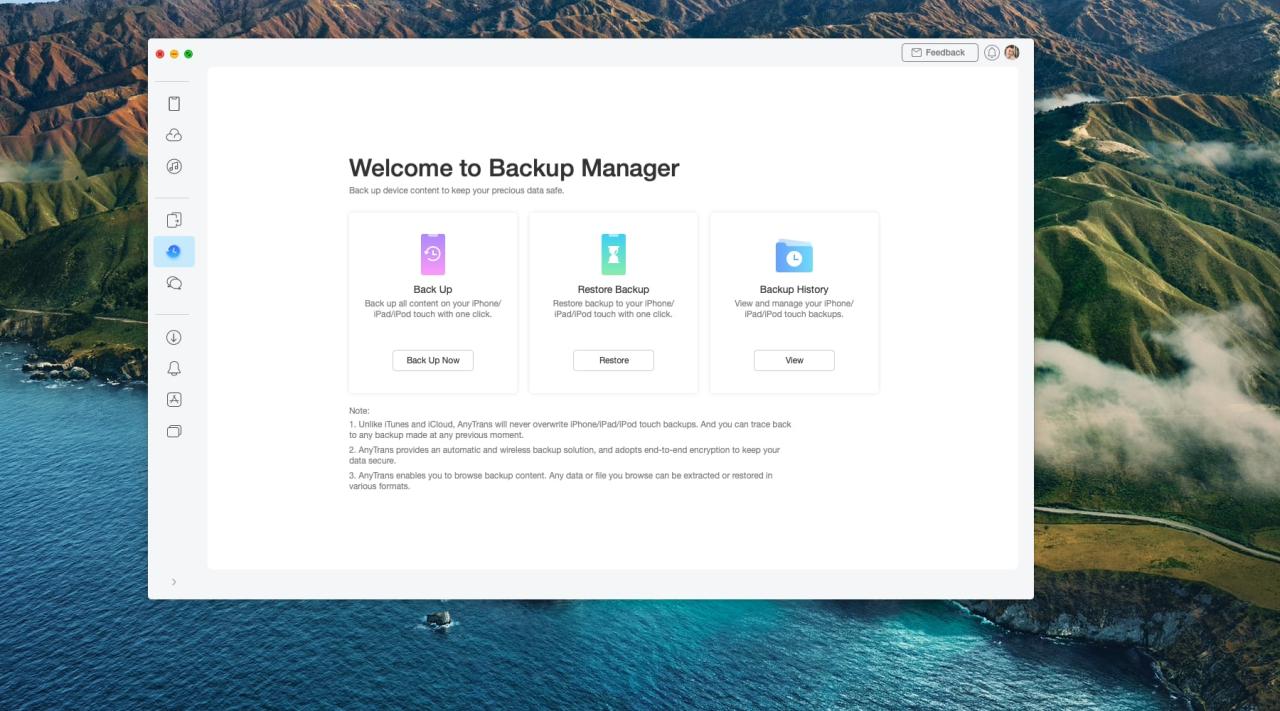
Task: Click the yellow minimize window button
Action: pyautogui.click(x=174, y=54)
